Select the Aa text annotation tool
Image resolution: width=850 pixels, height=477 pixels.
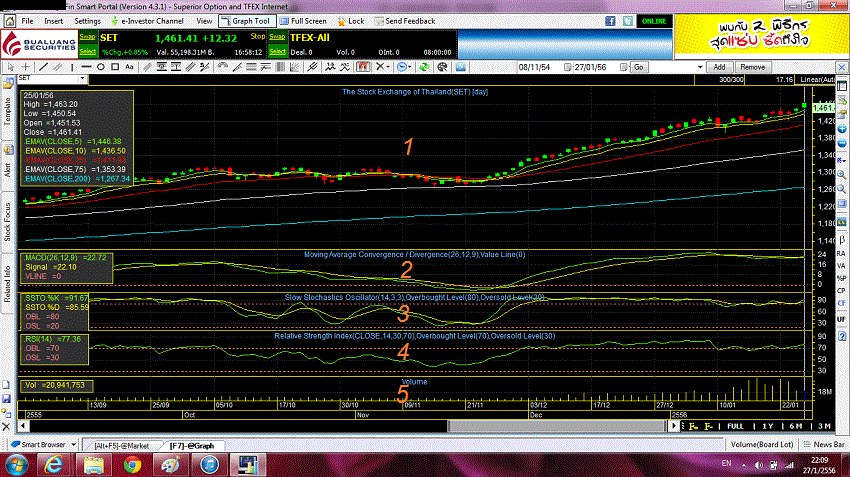(x=129, y=67)
